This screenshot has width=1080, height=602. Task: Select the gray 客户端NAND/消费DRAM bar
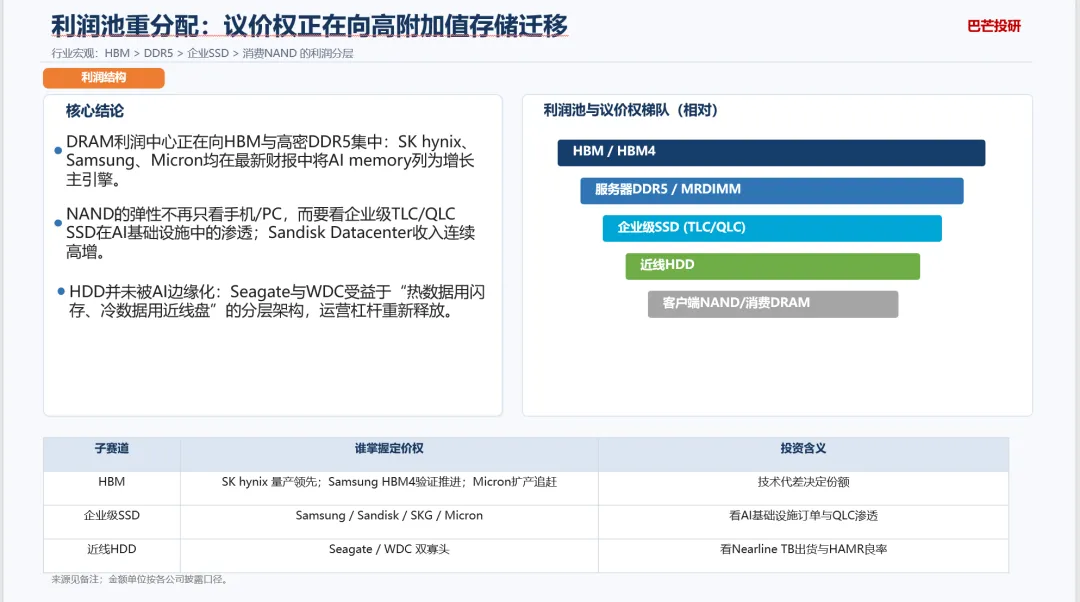(x=773, y=304)
